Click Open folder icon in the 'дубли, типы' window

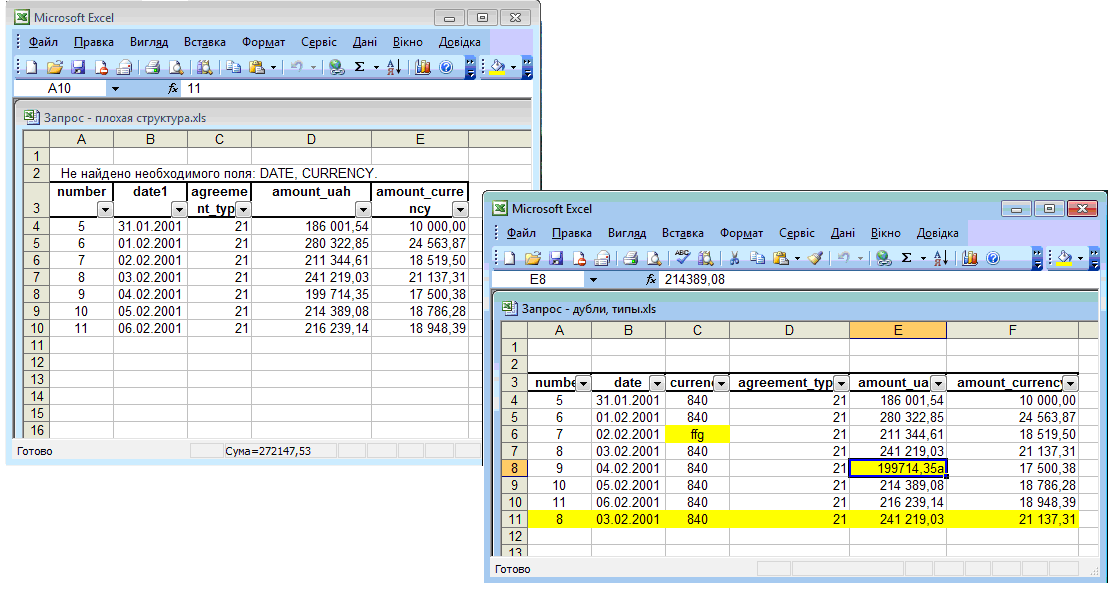[x=533, y=257]
